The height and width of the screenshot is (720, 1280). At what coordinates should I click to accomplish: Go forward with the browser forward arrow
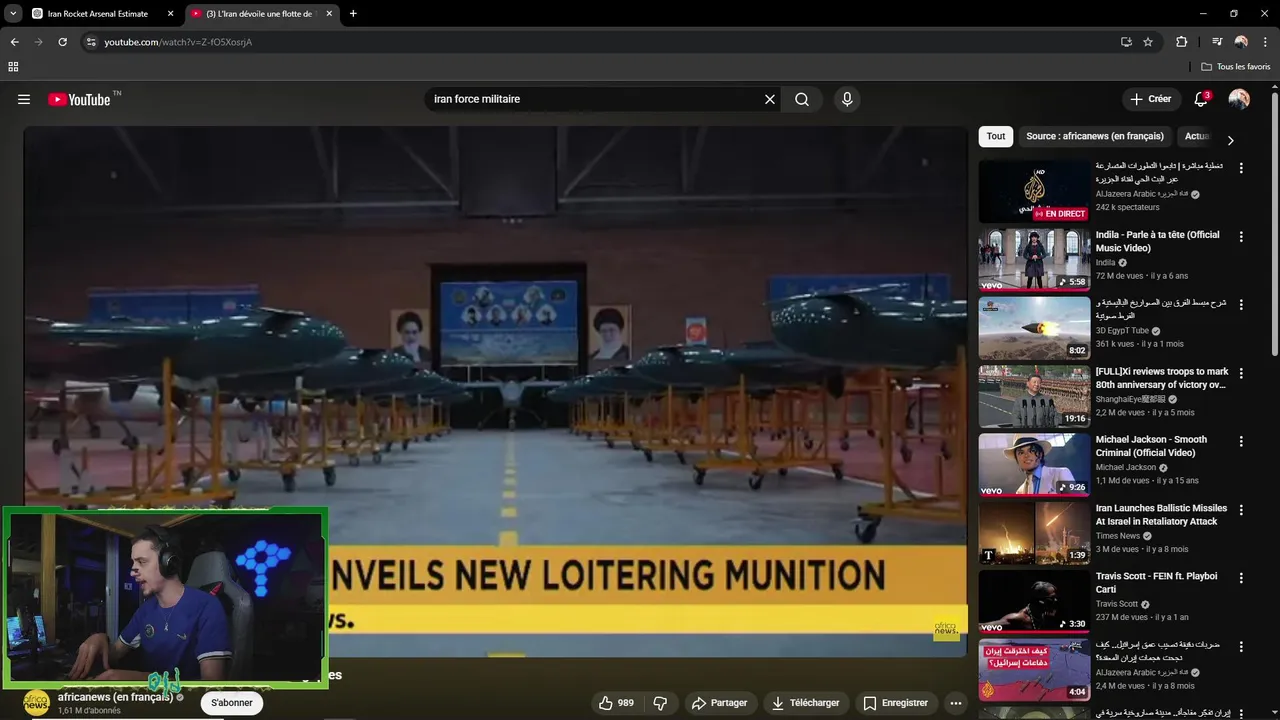point(38,42)
